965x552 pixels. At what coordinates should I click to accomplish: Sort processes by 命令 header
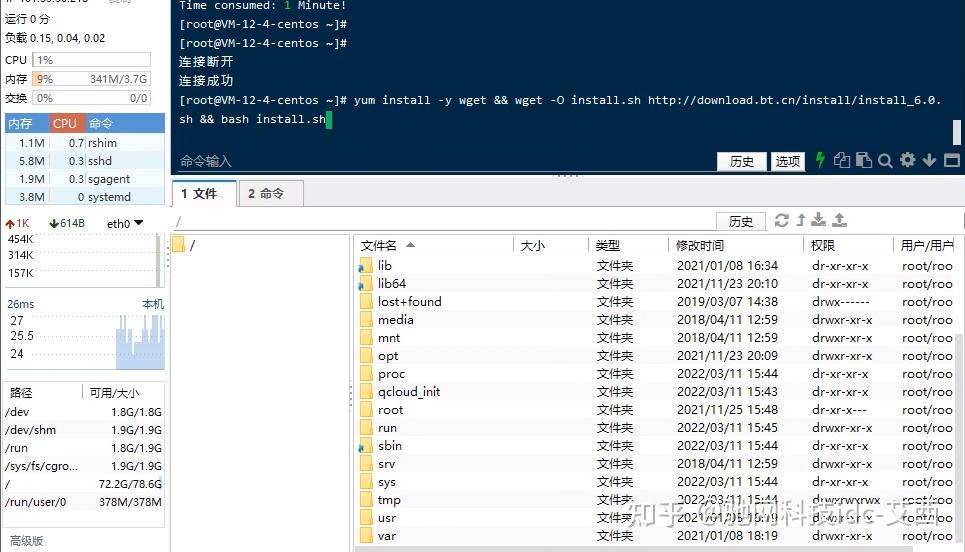click(x=124, y=123)
